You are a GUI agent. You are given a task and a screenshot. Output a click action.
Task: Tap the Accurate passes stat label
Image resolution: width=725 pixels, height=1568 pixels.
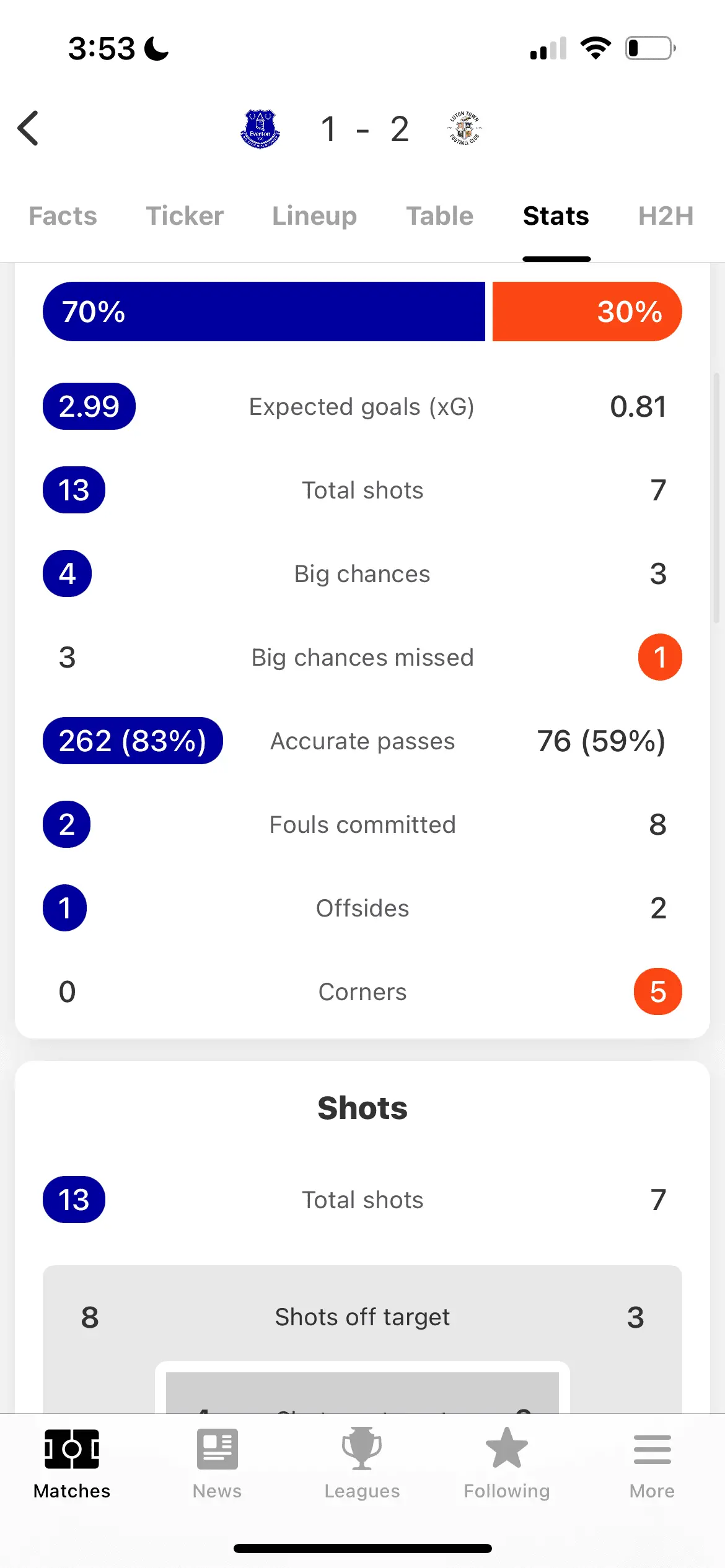point(362,741)
